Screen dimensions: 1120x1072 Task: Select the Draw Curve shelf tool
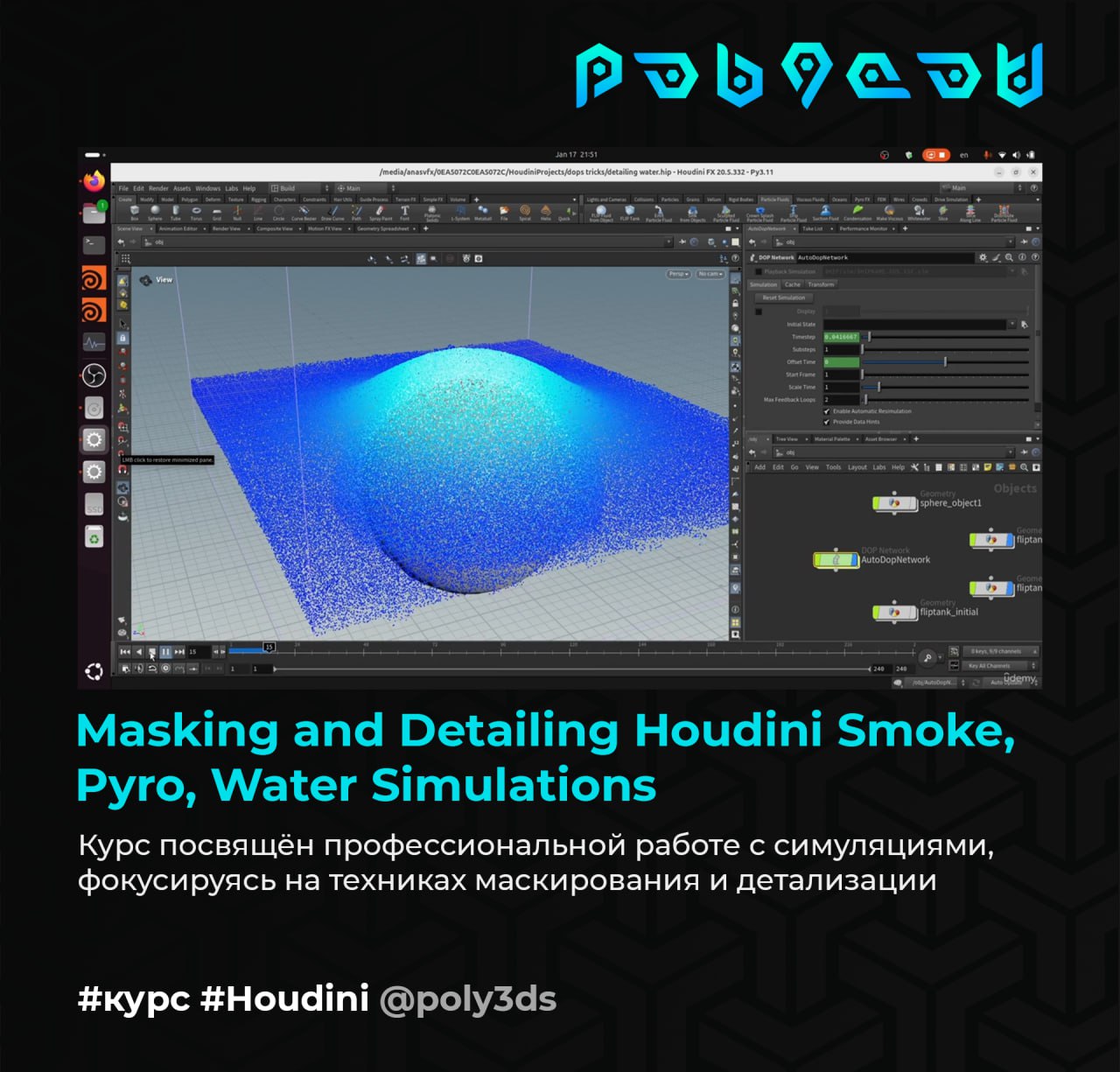[332, 213]
